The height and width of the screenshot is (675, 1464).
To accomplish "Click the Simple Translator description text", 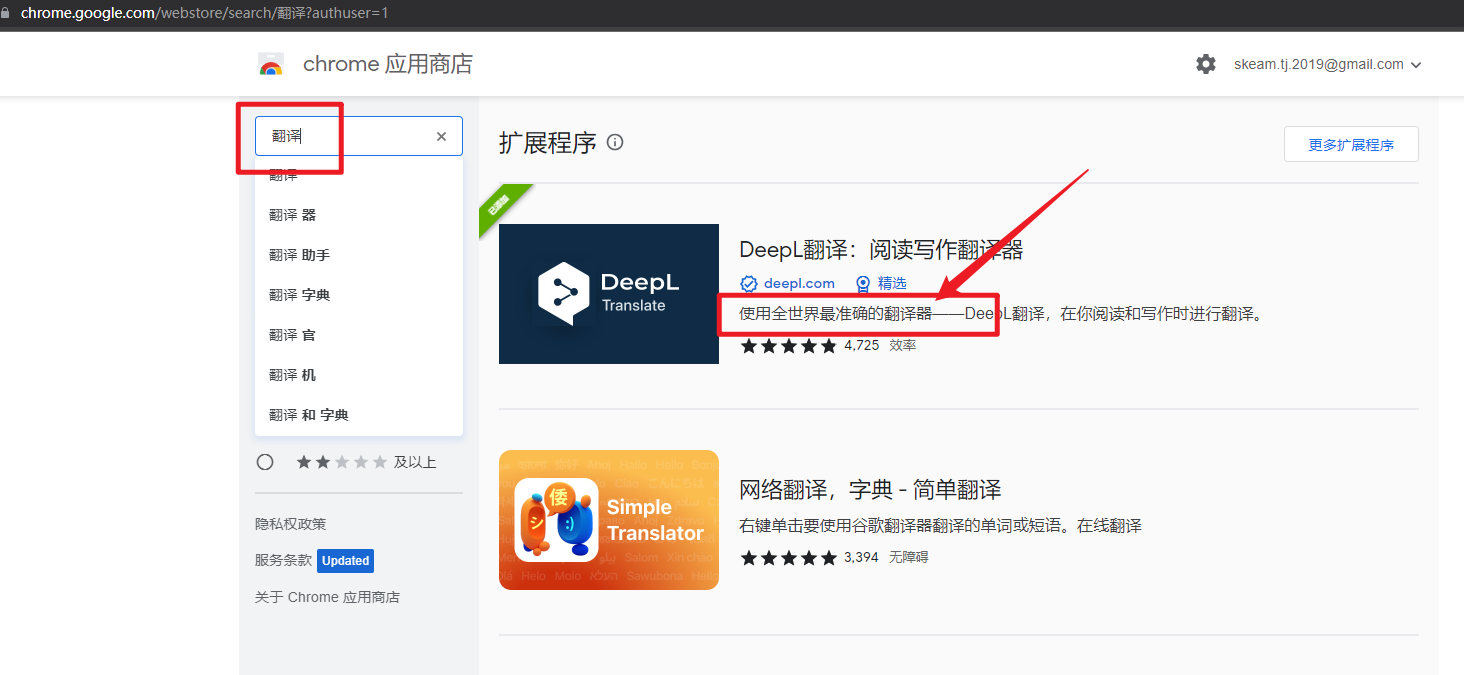I will point(940,526).
